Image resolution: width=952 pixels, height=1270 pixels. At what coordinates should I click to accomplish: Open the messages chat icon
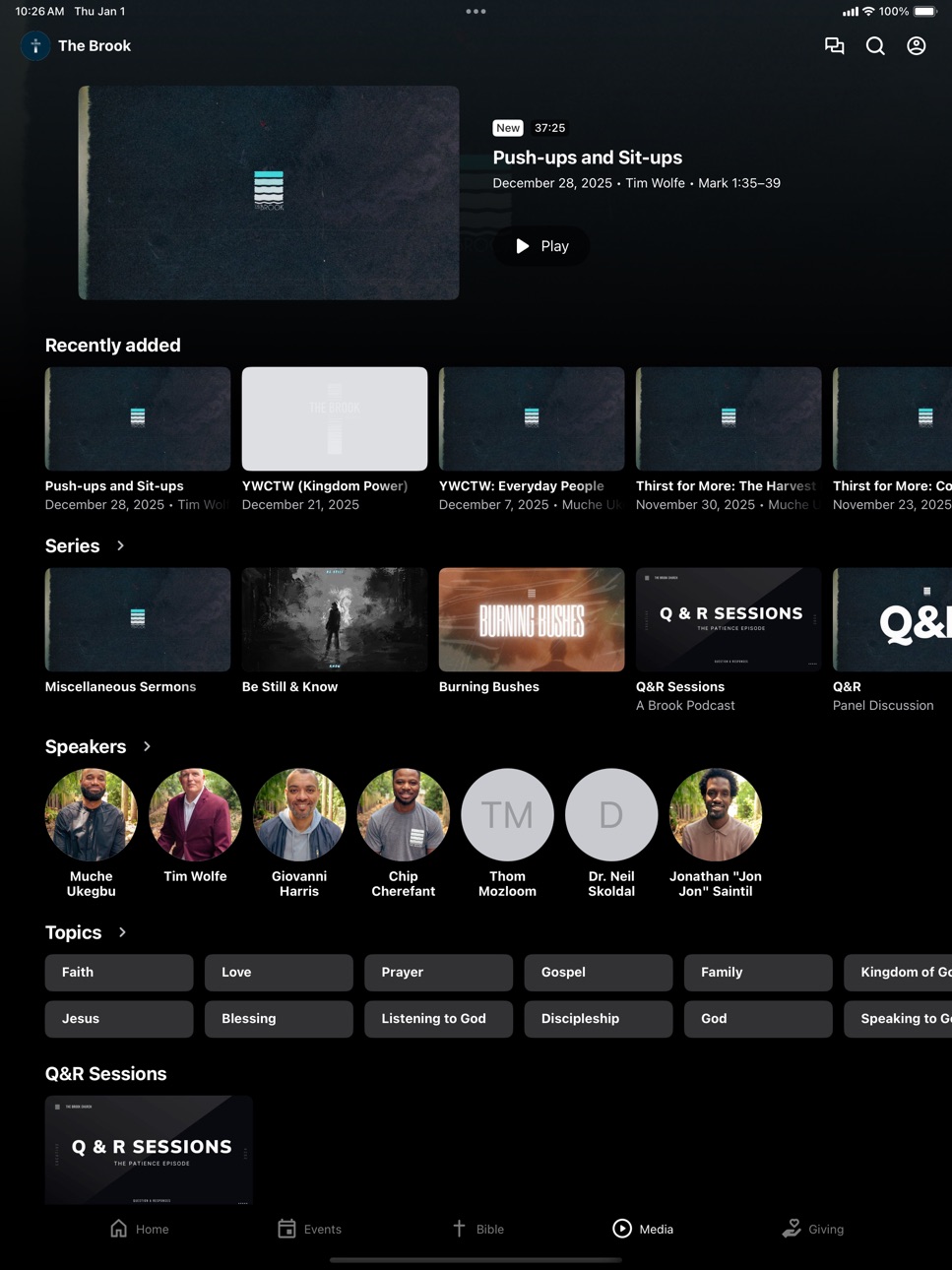(x=834, y=45)
